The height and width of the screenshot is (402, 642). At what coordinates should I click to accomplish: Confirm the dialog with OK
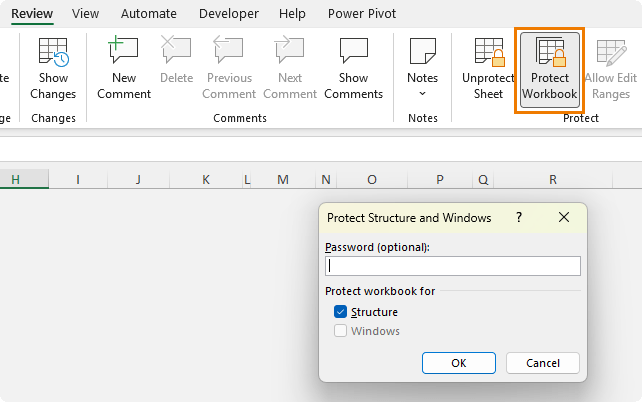pyautogui.click(x=459, y=363)
